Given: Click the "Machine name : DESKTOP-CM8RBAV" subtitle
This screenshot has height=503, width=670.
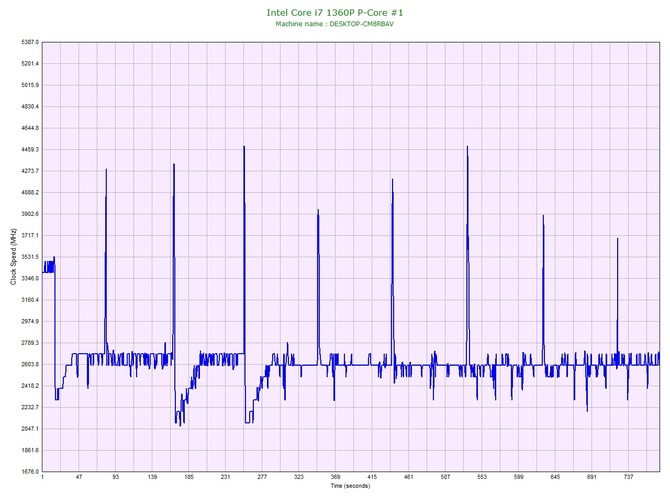Looking at the screenshot, I should coord(335,24).
